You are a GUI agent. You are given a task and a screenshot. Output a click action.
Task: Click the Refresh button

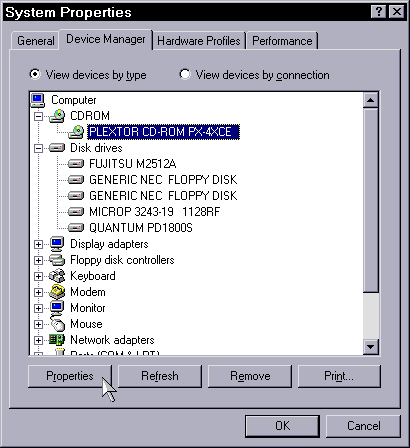(x=160, y=376)
